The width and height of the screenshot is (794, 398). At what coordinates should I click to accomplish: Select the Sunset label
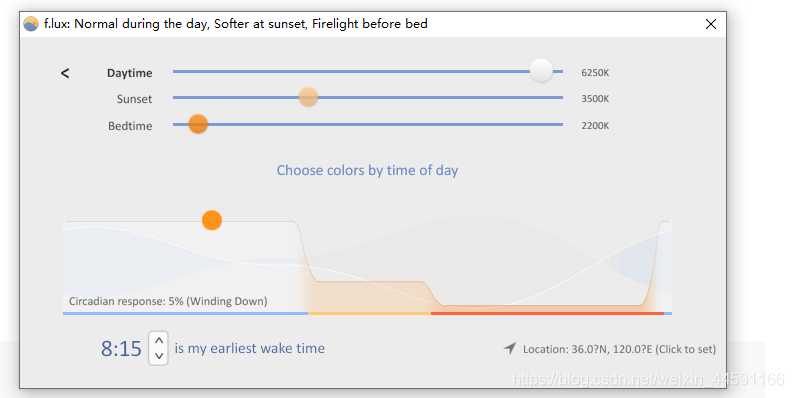coord(134,99)
